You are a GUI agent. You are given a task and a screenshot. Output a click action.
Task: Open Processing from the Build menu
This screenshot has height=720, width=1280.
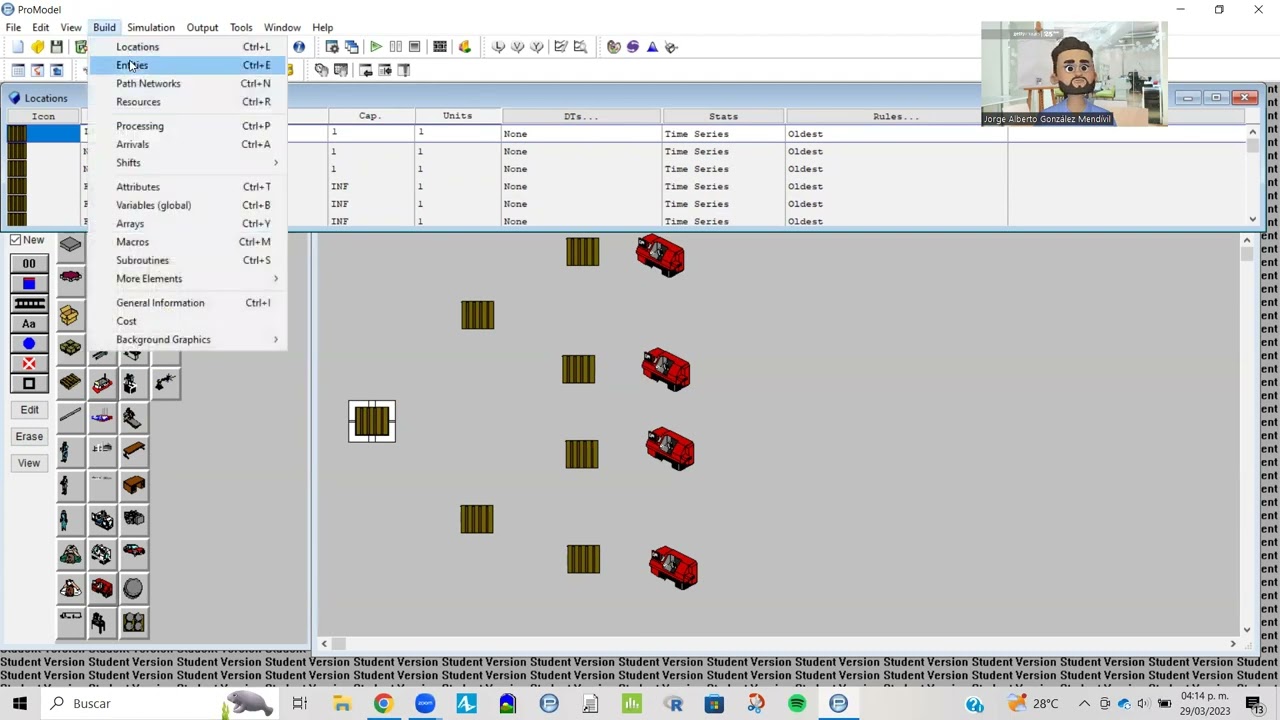pos(187,126)
